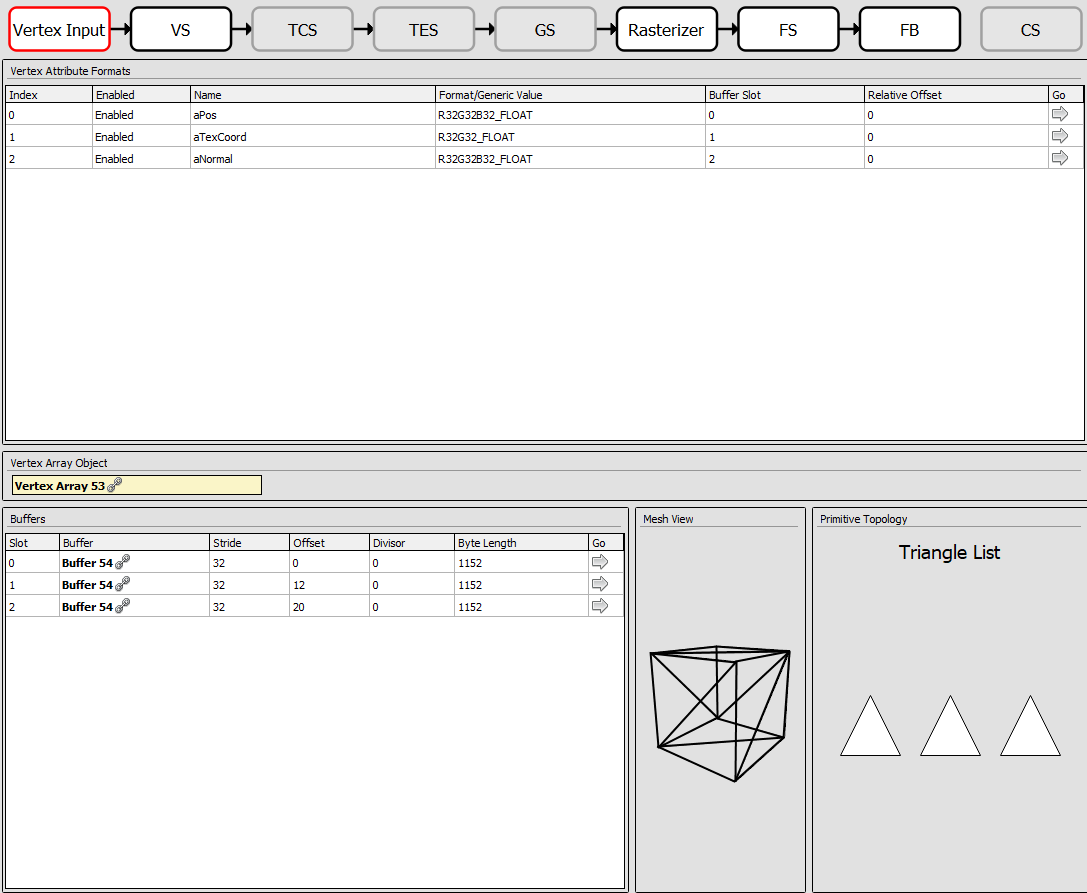1087x893 pixels.
Task: Switch to the FS pipeline stage
Action: pyautogui.click(x=788, y=30)
